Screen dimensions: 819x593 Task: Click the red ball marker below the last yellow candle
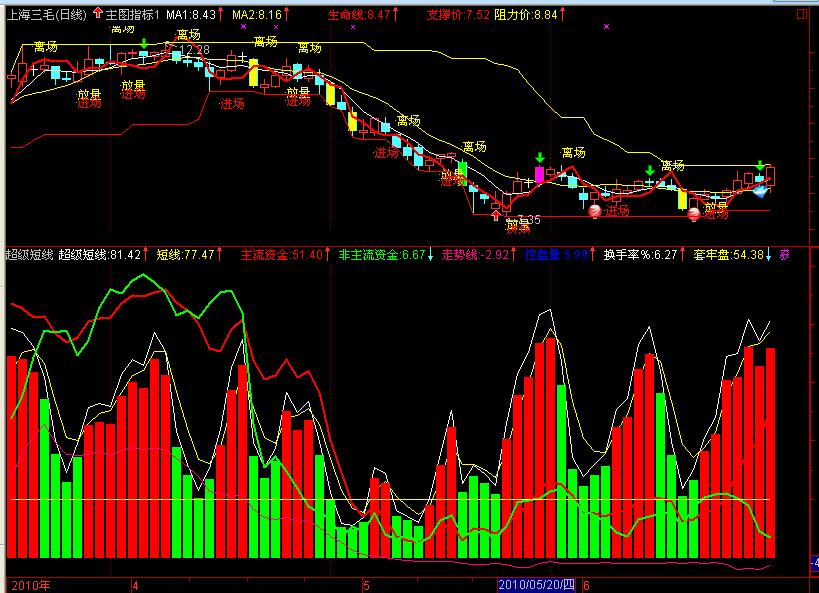[693, 214]
